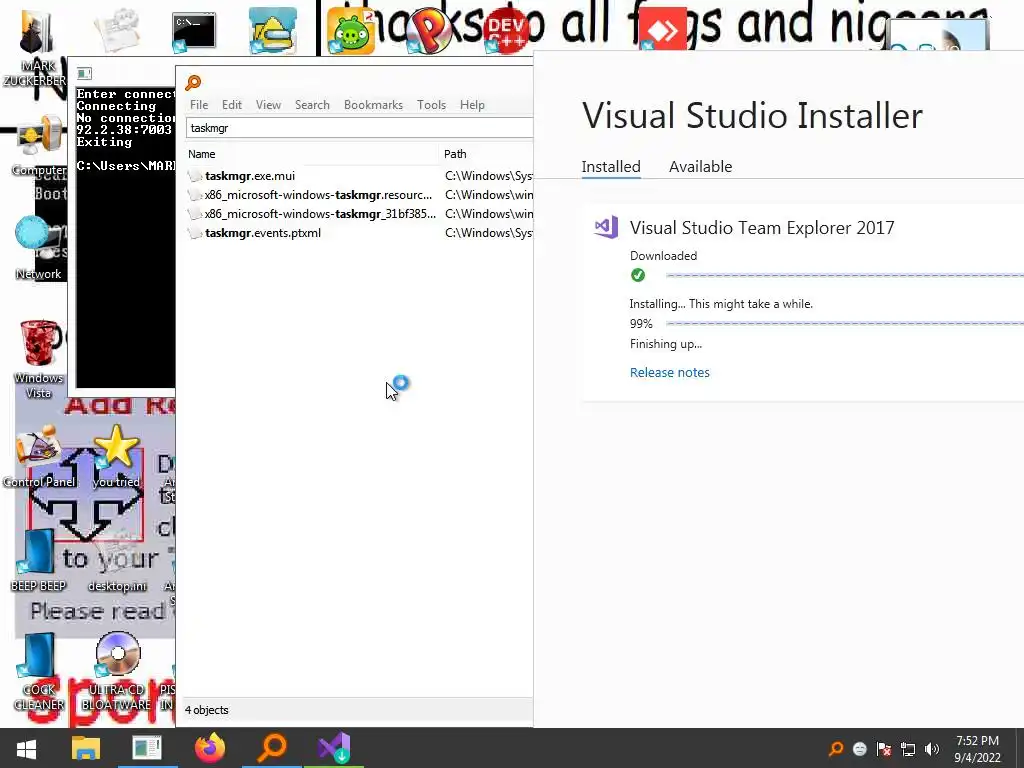Open Visual Studio Installer taskbar icon
This screenshot has height=768, width=1024.
click(334, 748)
